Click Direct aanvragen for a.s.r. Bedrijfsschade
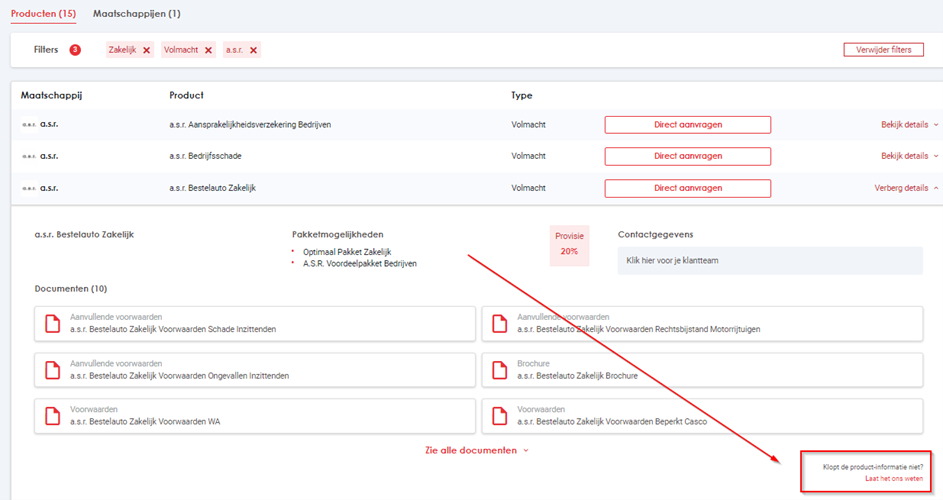 687,156
